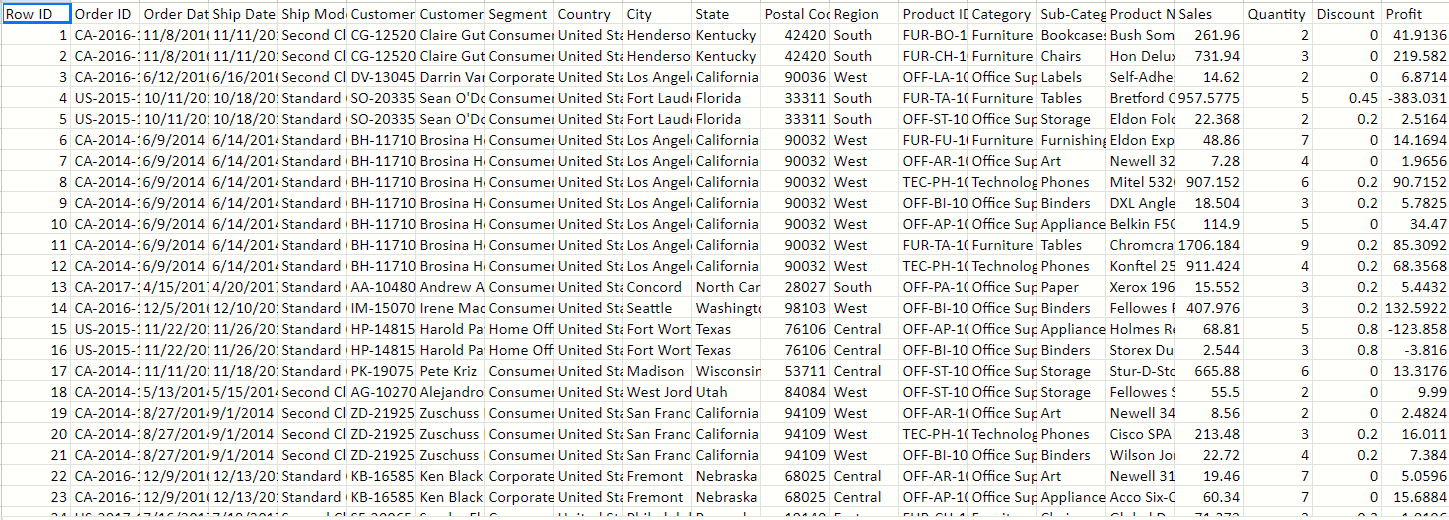Select the City header cell
Screen dimensions: 1449x520
click(x=657, y=14)
